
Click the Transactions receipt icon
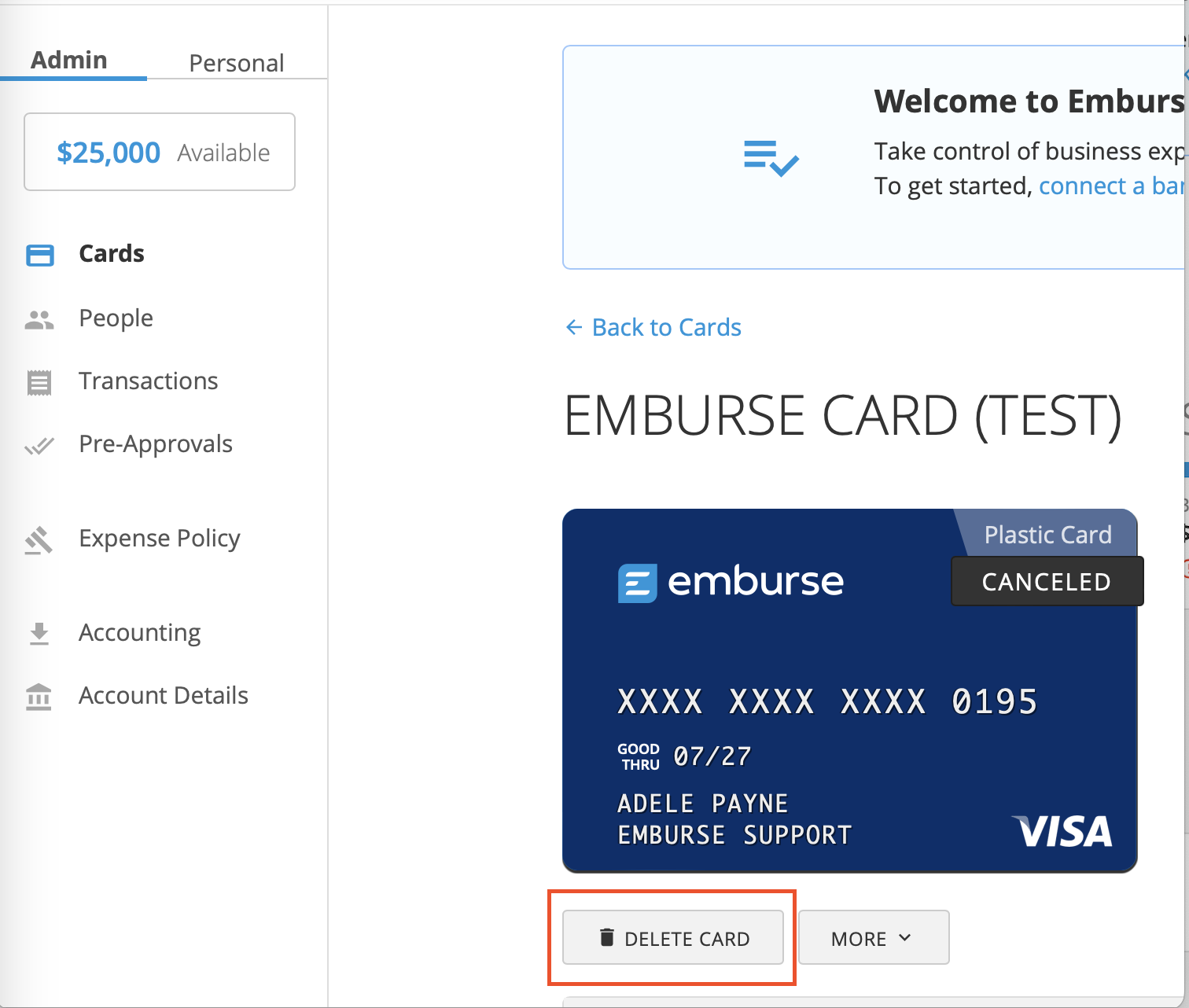coord(39,382)
